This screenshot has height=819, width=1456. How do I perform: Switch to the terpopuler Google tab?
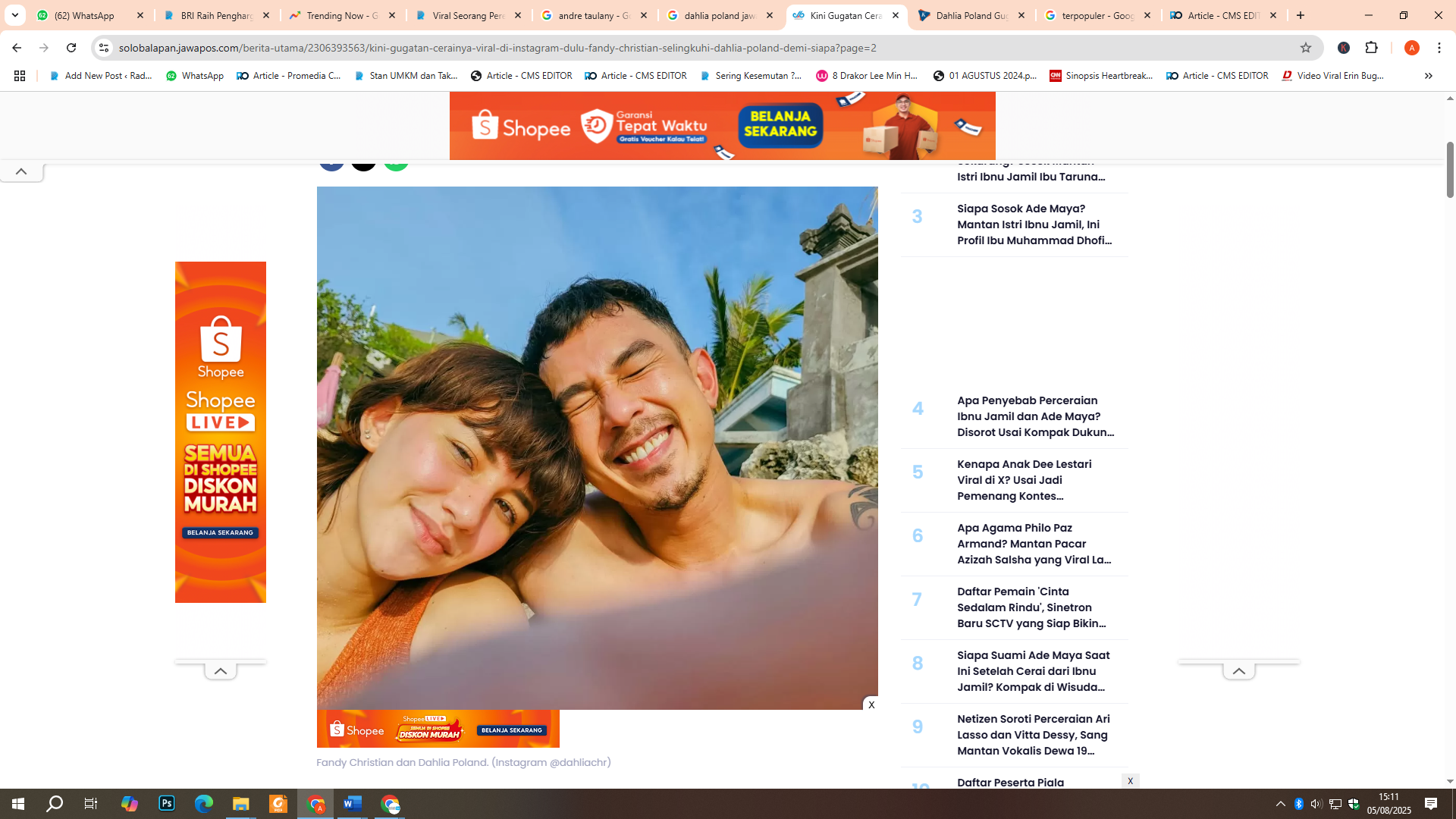[1098, 15]
